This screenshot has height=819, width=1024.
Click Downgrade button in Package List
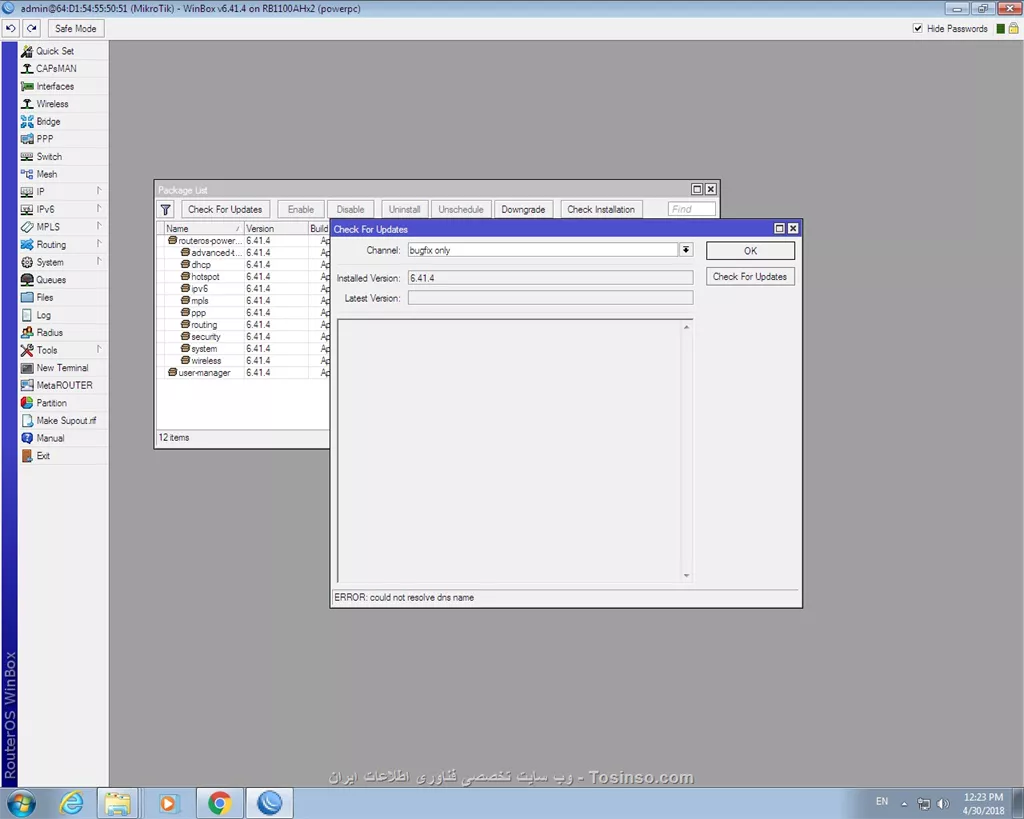click(523, 210)
